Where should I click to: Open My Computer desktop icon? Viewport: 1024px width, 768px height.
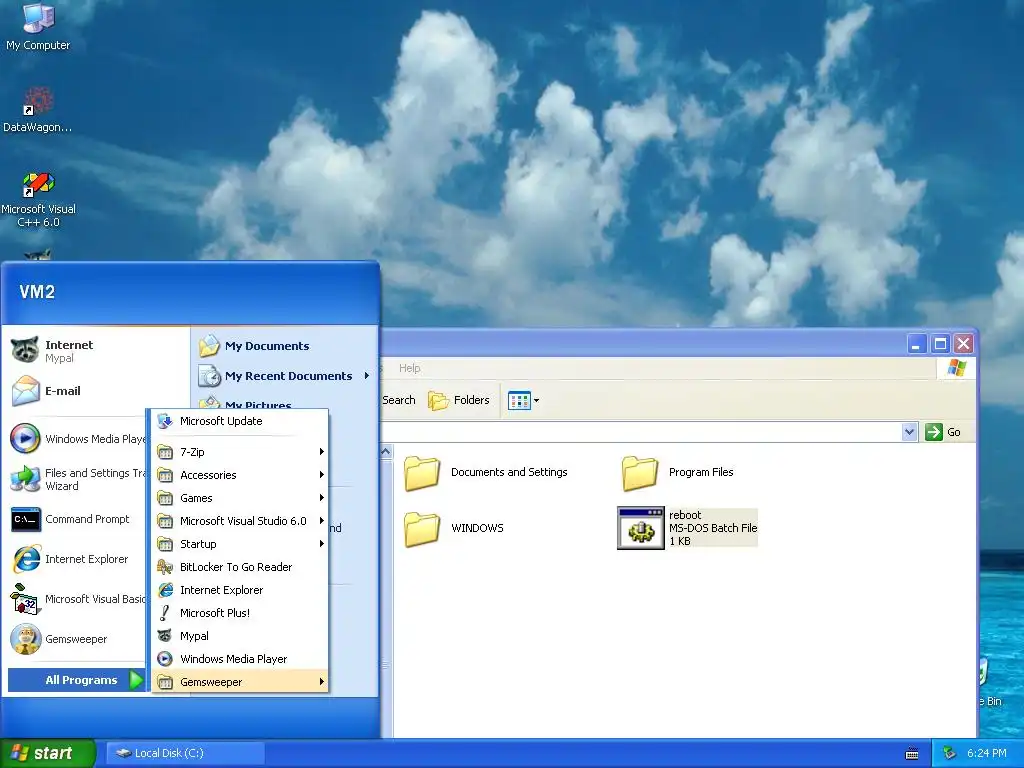38,27
